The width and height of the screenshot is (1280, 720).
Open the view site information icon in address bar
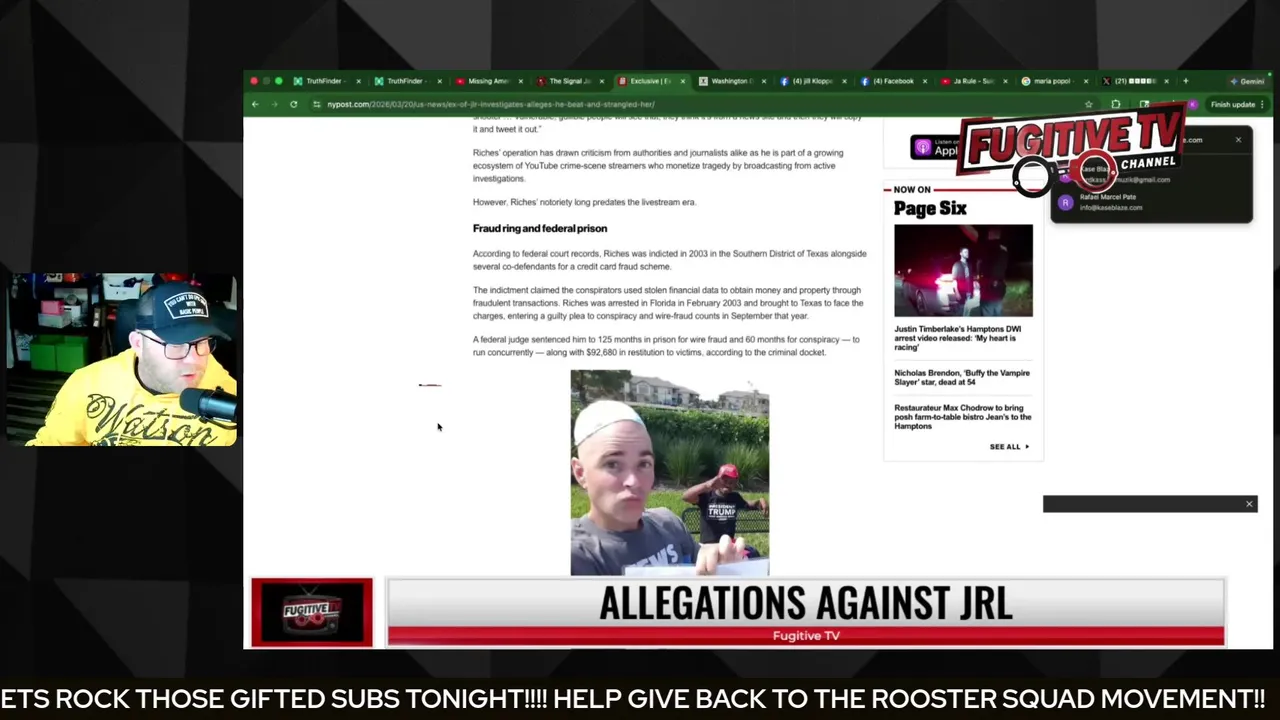point(317,104)
